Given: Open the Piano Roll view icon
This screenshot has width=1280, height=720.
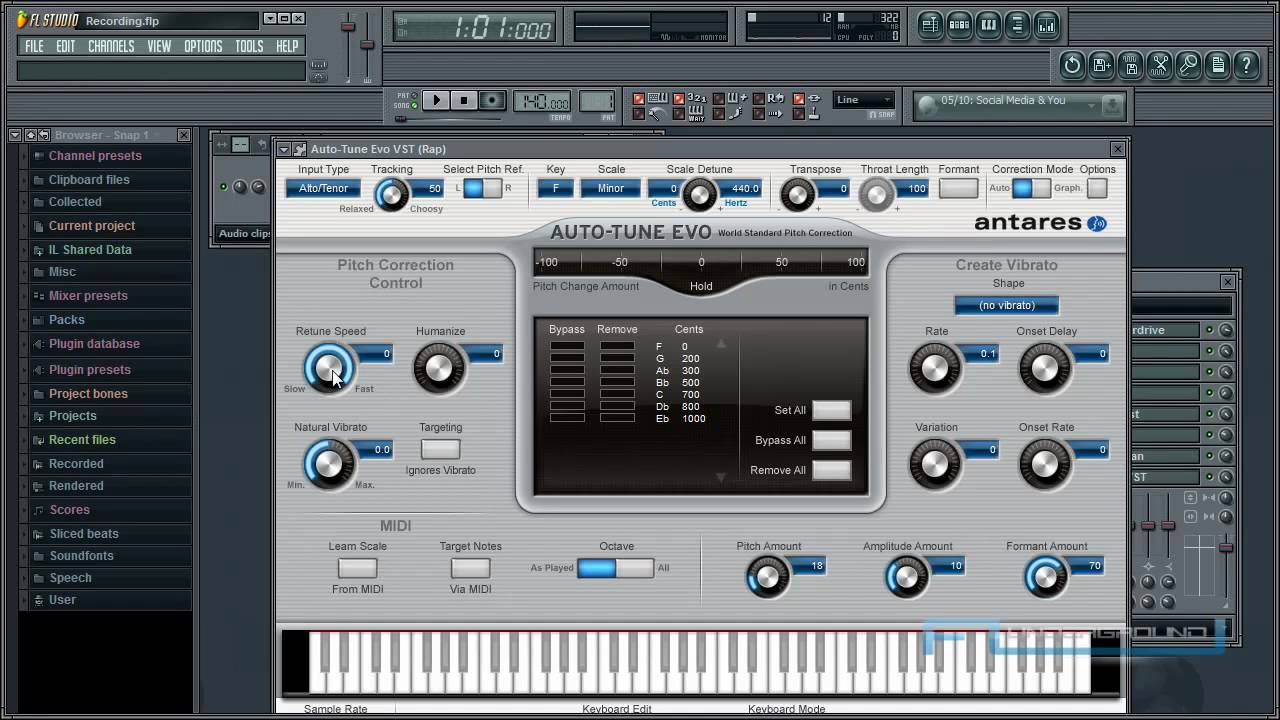Looking at the screenshot, I should pos(988,26).
